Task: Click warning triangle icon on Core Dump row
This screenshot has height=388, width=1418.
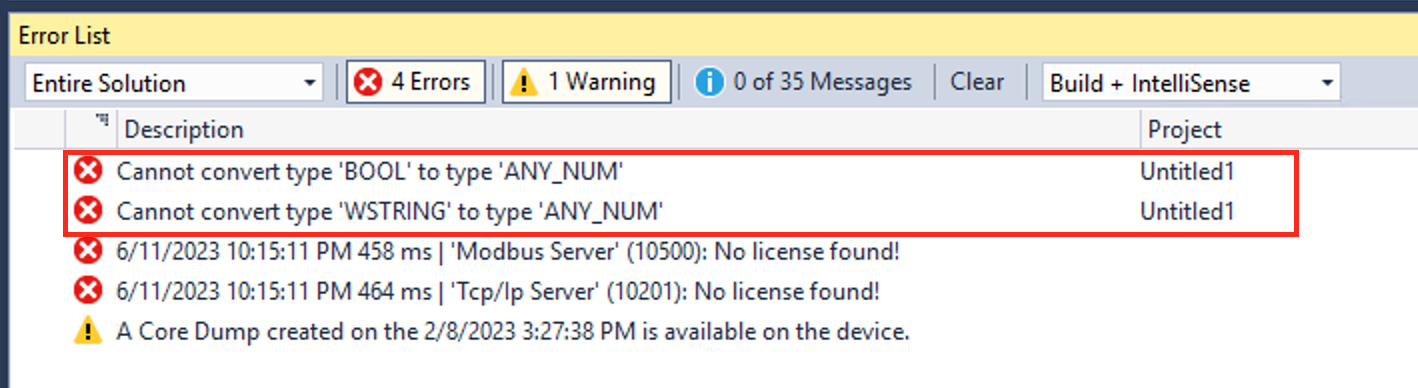Action: [x=89, y=331]
